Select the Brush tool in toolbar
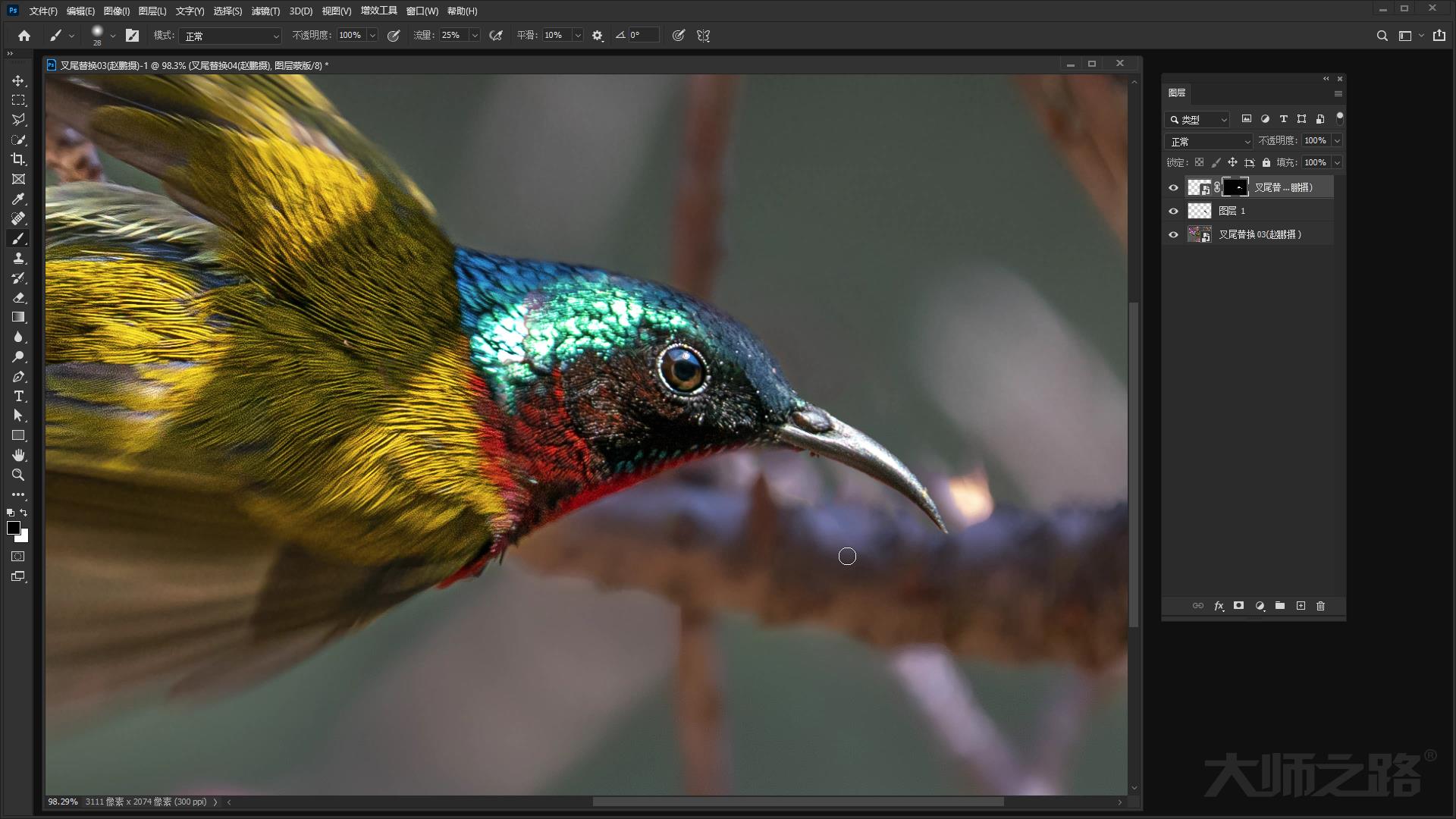Viewport: 1456px width, 819px height. point(18,238)
